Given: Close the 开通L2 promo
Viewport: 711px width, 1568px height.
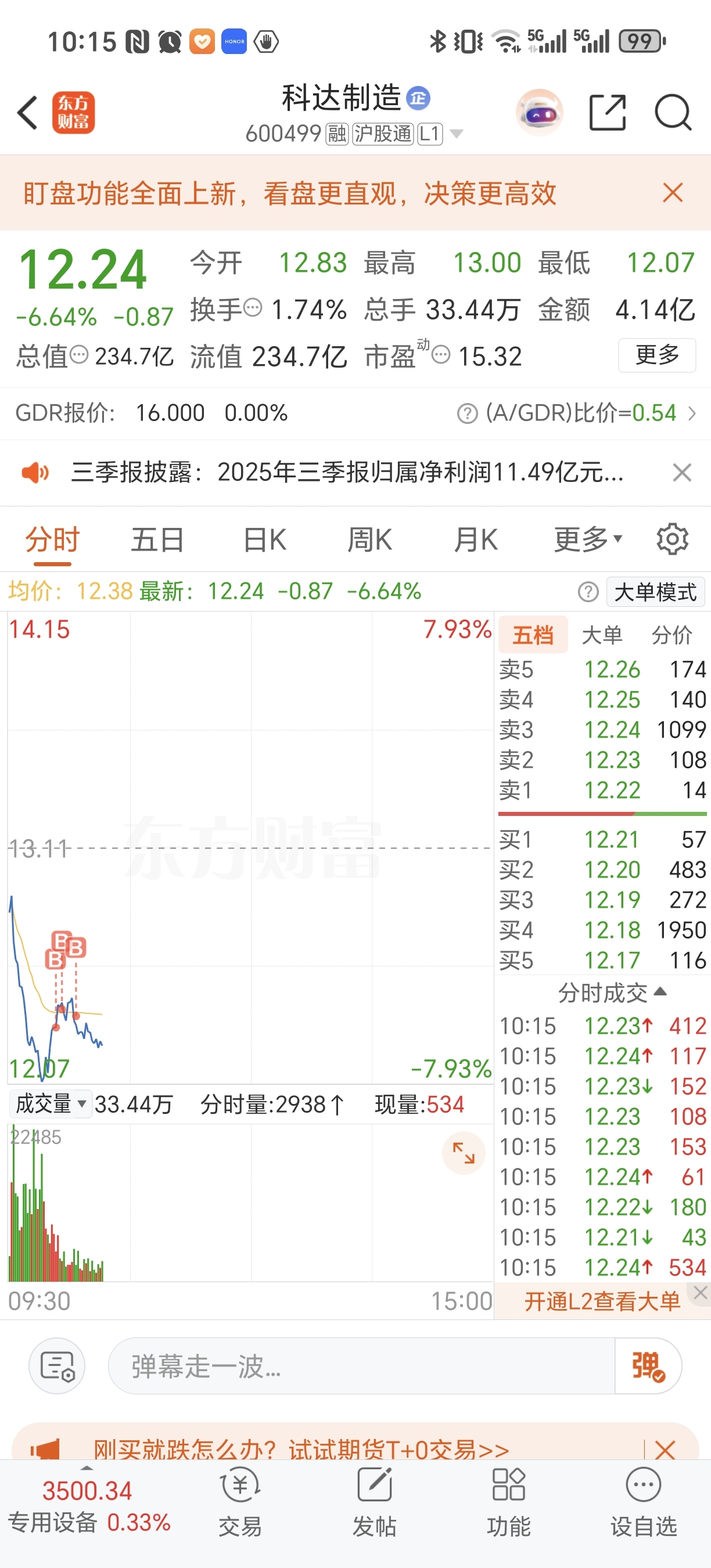Looking at the screenshot, I should (701, 1293).
